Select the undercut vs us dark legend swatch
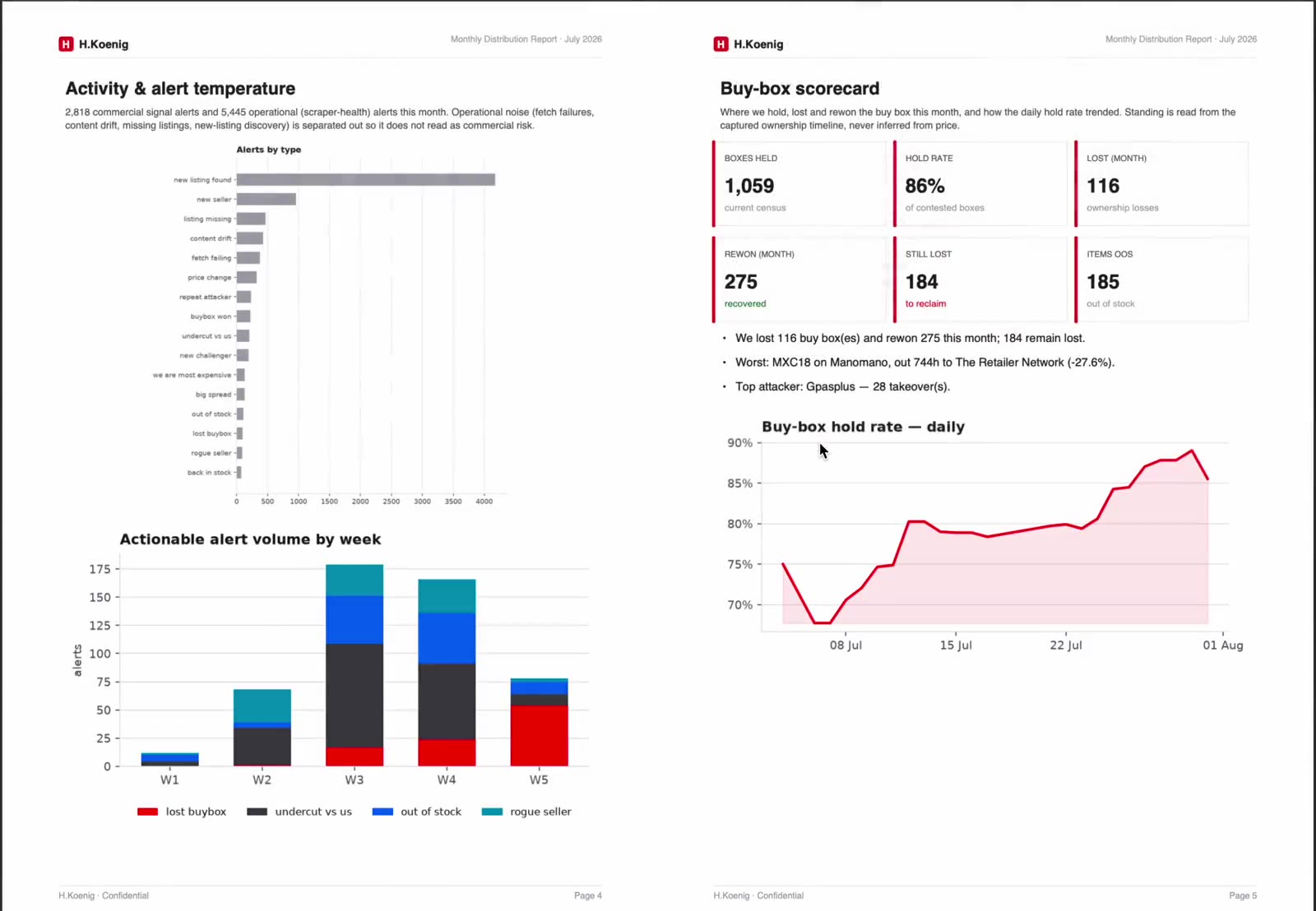The image size is (1316, 911). 257,812
